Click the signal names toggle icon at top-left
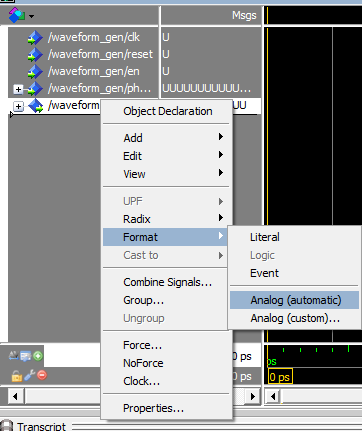This screenshot has height=431, width=362. click(x=17, y=15)
